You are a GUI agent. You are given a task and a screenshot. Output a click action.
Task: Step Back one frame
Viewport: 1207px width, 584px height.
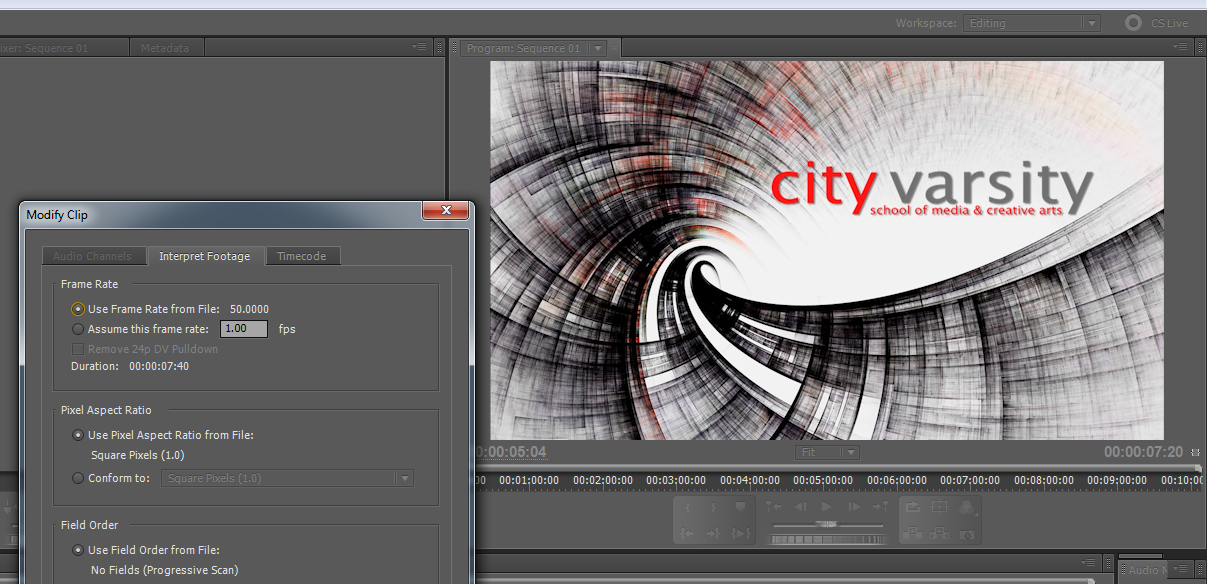click(x=800, y=506)
